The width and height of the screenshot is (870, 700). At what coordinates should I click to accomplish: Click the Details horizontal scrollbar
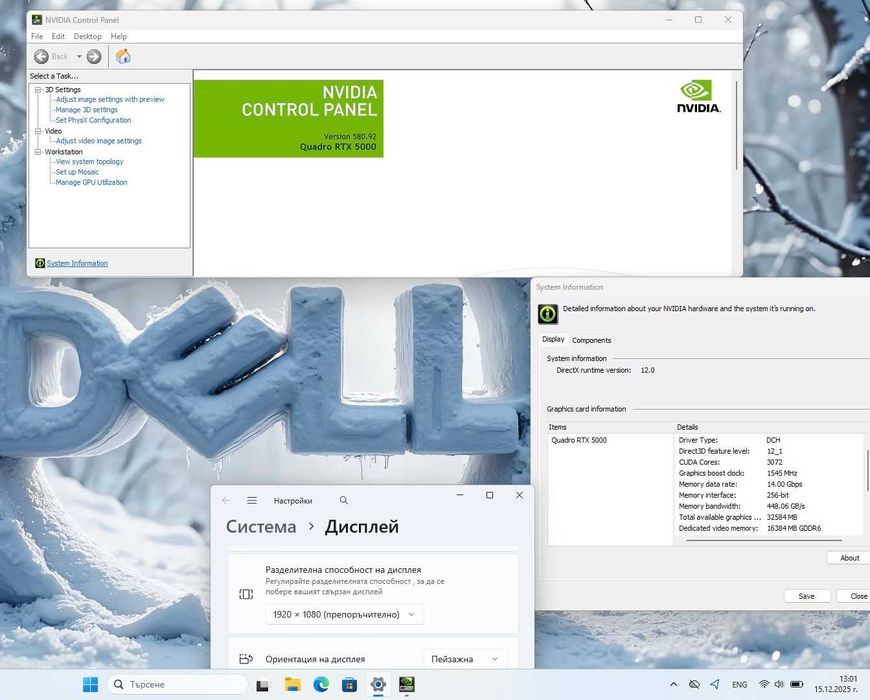pos(764,540)
